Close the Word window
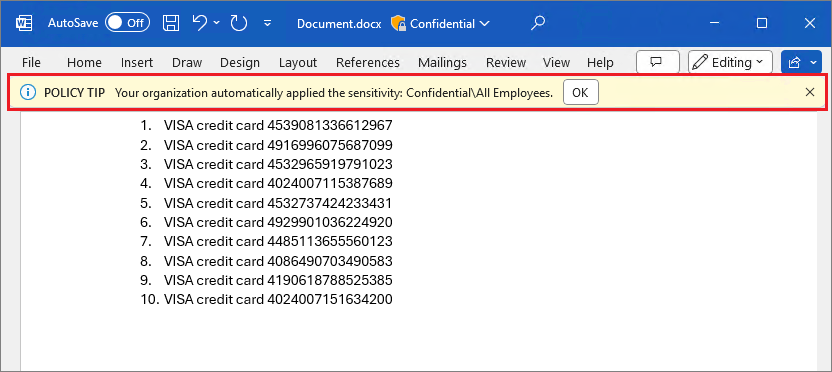Image resolution: width=832 pixels, height=372 pixels. [810, 23]
